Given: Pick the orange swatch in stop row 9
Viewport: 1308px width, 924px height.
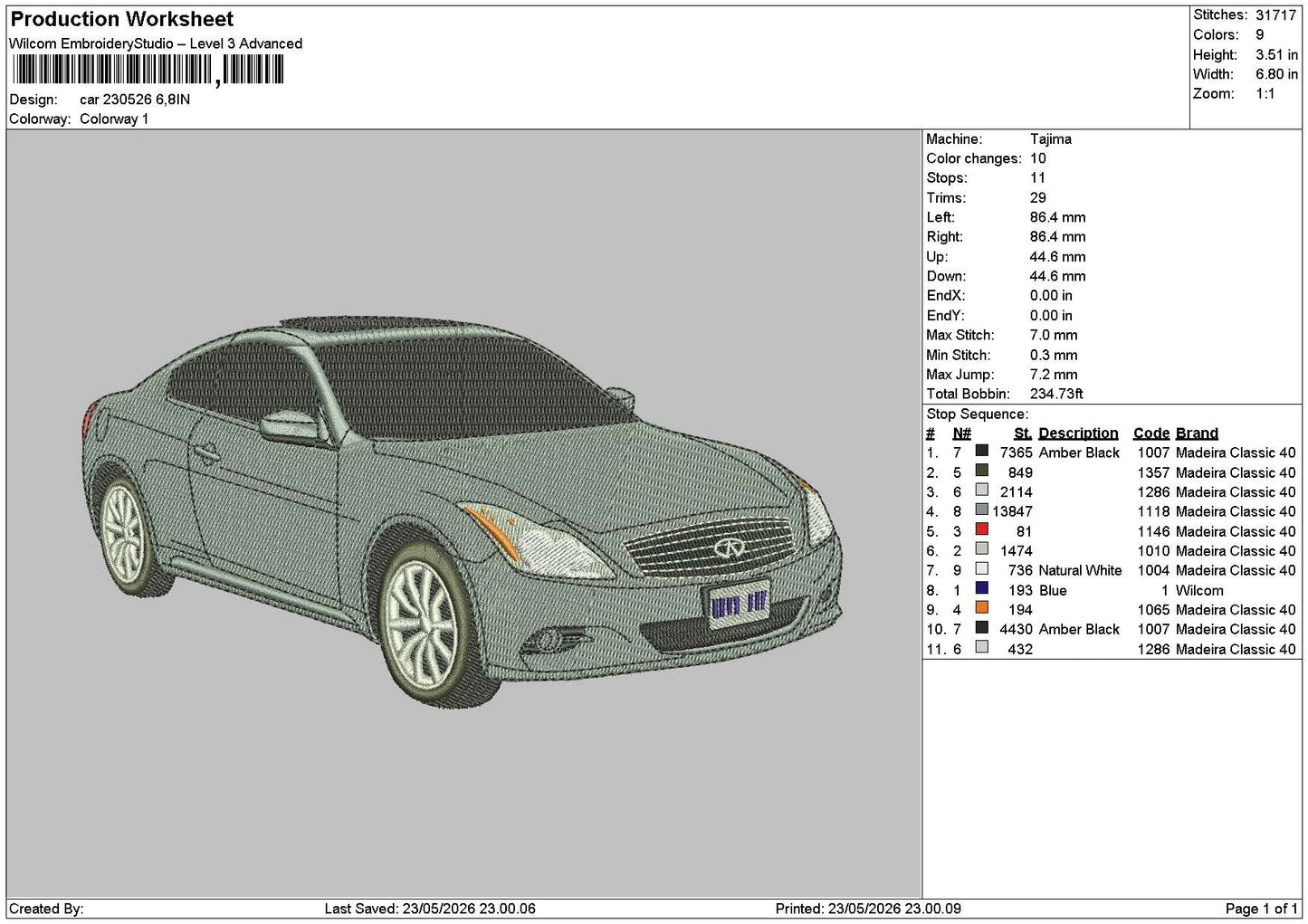Looking at the screenshot, I should click(x=981, y=608).
